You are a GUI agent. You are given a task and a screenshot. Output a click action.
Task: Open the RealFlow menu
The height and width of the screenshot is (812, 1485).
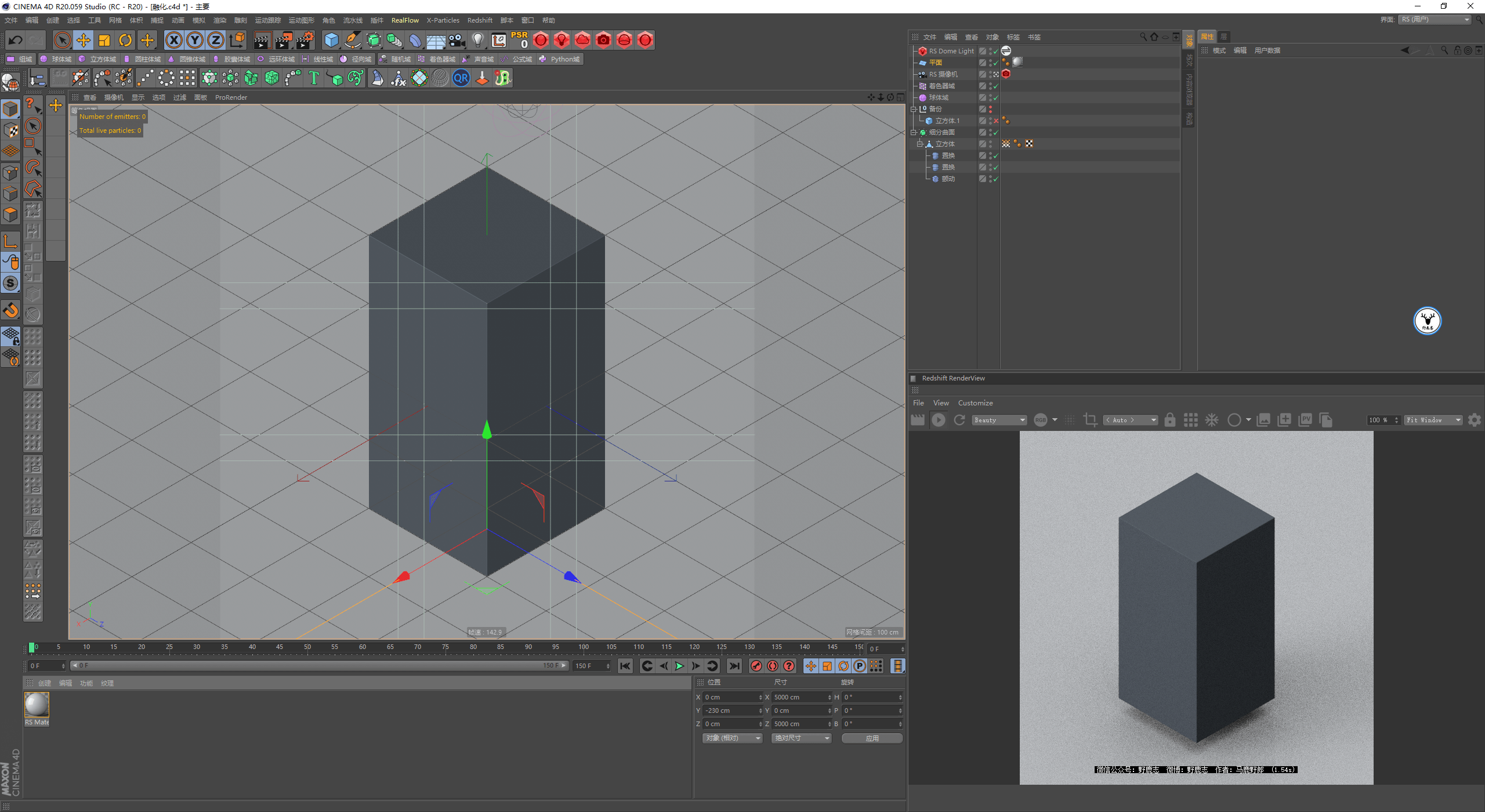point(405,20)
